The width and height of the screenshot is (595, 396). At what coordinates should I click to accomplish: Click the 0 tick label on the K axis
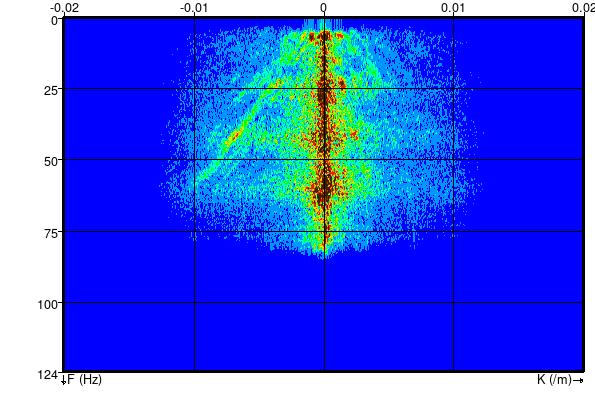coord(323,8)
